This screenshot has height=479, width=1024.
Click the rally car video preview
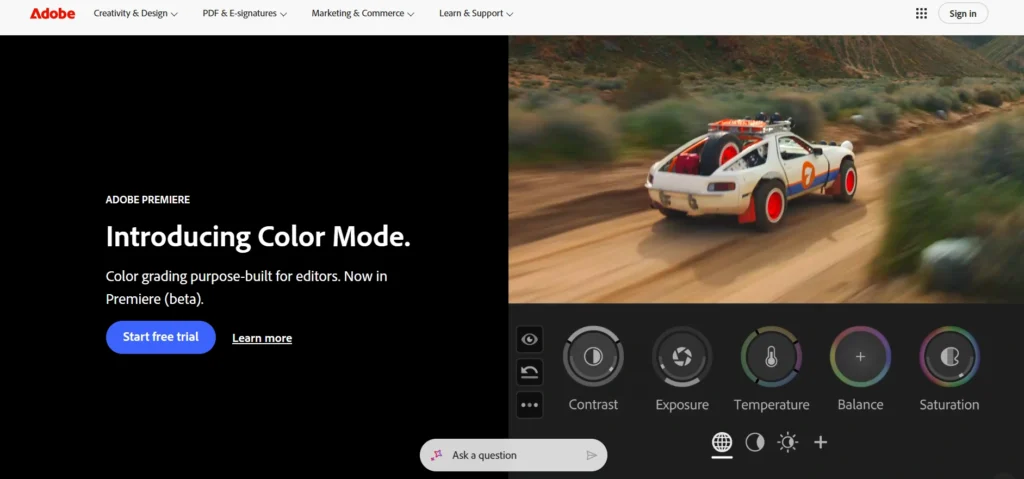(766, 169)
